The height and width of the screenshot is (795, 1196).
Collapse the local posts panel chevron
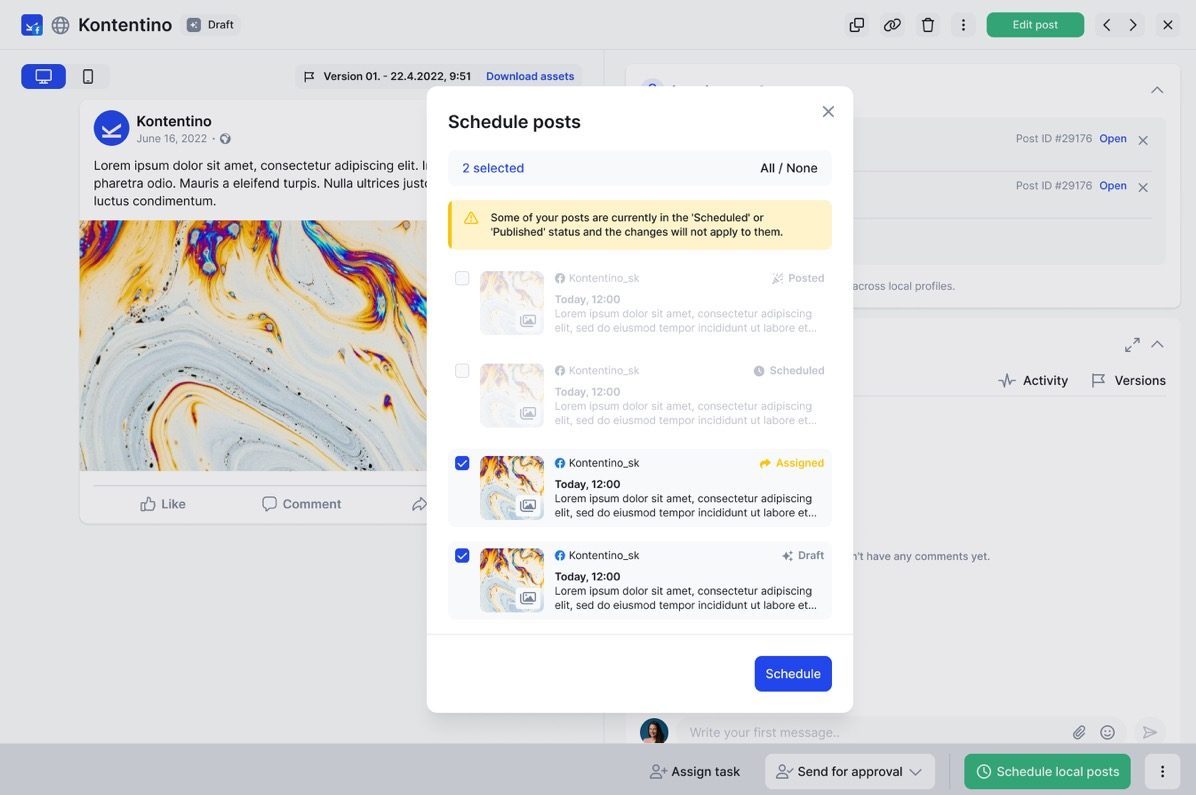(1157, 90)
